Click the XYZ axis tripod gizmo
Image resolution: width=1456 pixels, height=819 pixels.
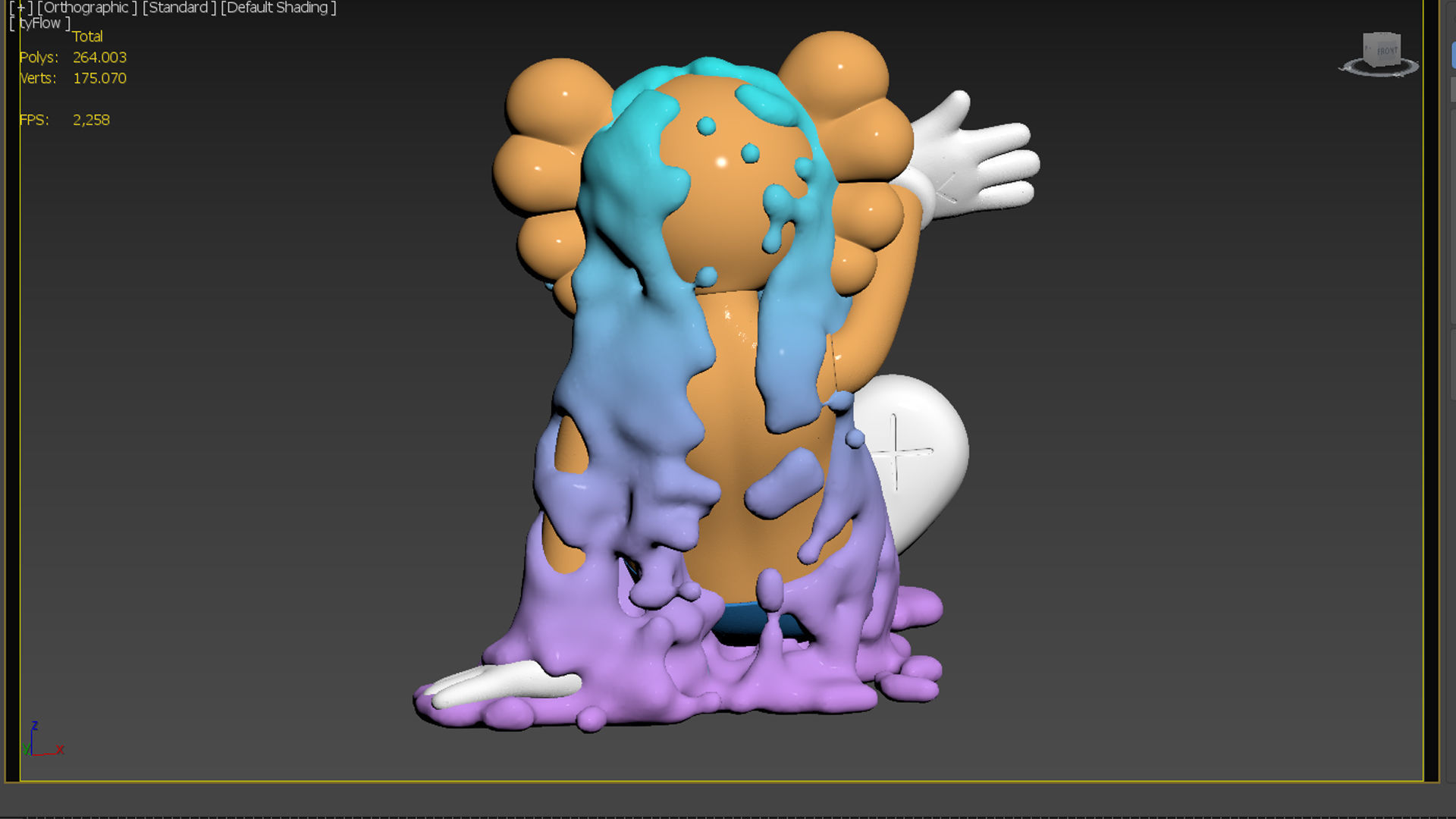pyautogui.click(x=43, y=739)
